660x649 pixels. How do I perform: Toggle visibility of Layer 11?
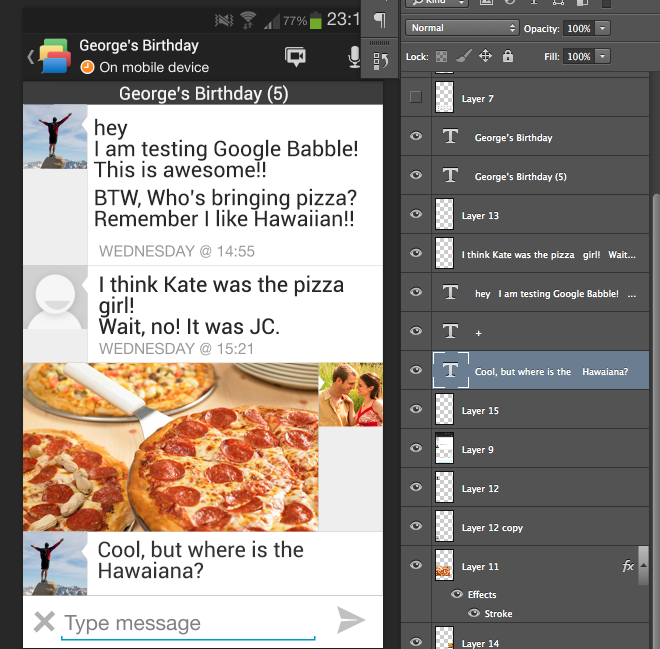coord(416,565)
